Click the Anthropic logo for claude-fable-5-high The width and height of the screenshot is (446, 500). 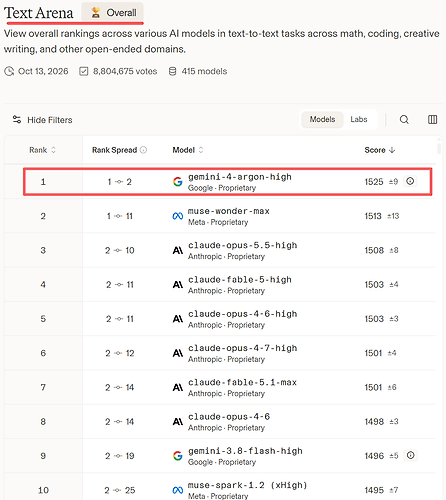tap(178, 285)
